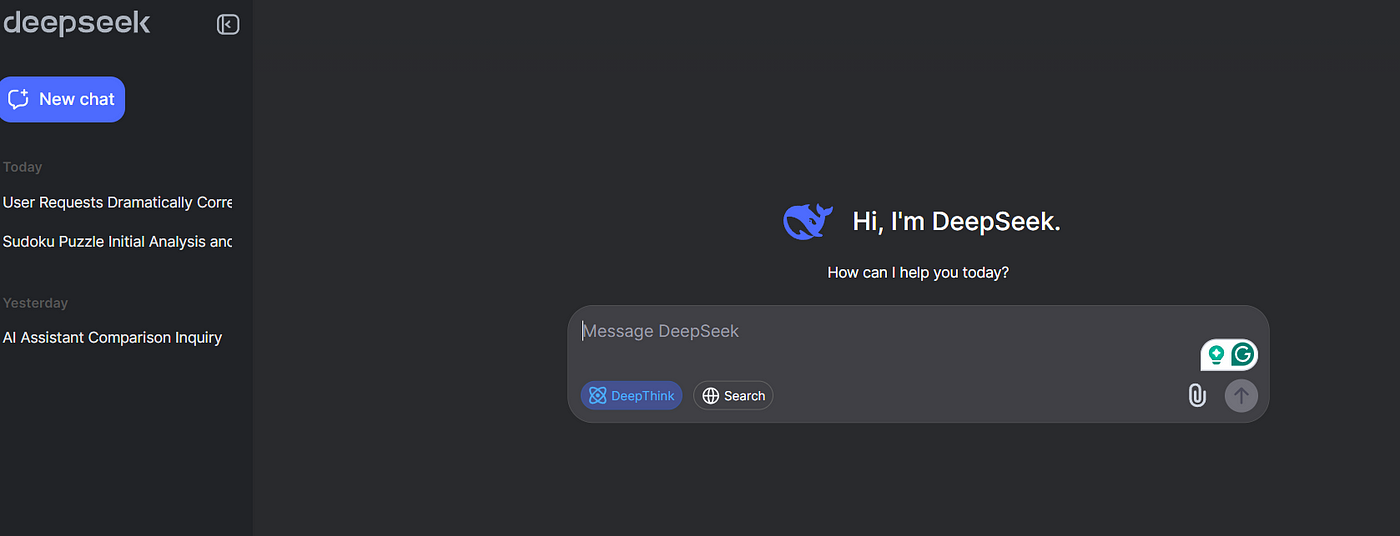Image resolution: width=1400 pixels, height=536 pixels.
Task: Open 'Sudoku Puzzle Initial Analysis' chat
Action: coord(117,241)
